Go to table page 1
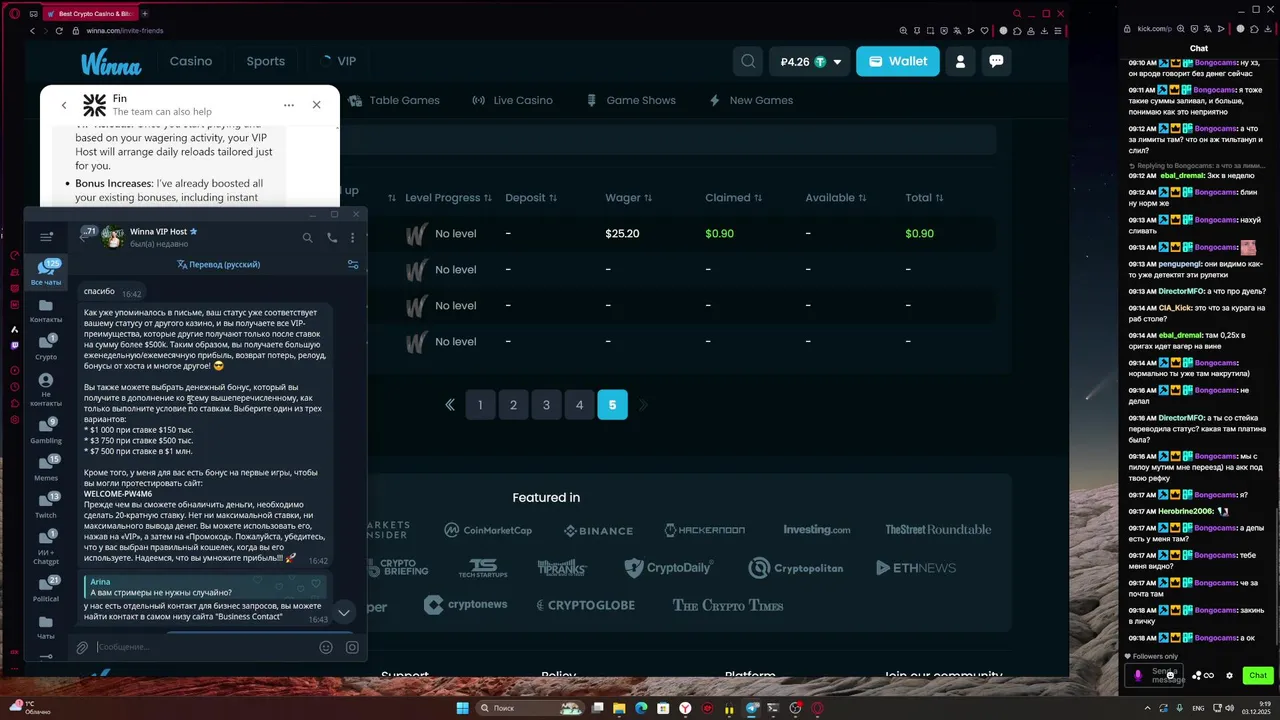The height and width of the screenshot is (720, 1280). (x=480, y=405)
